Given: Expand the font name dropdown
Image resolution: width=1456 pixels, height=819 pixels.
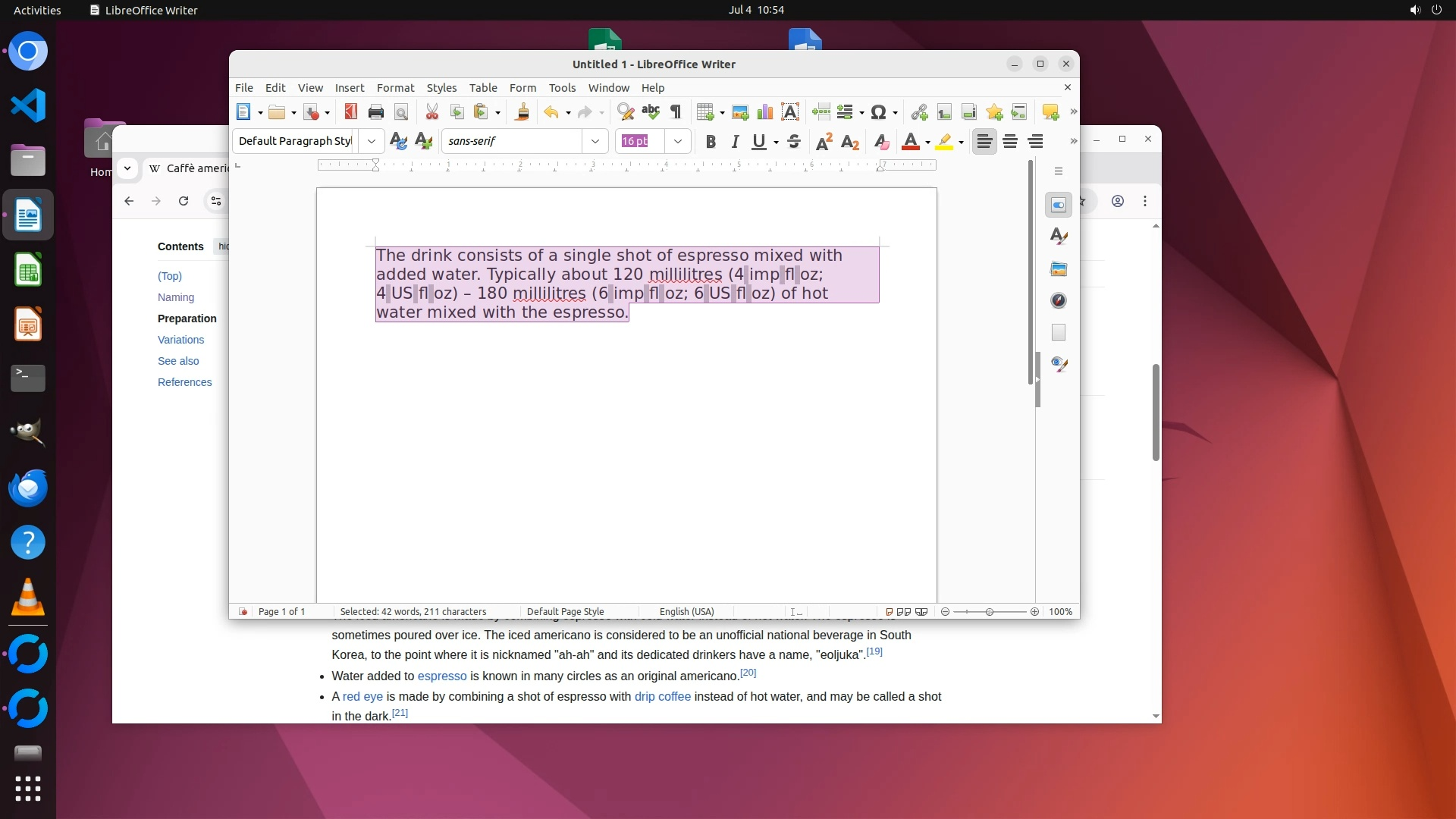Looking at the screenshot, I should click(x=595, y=141).
